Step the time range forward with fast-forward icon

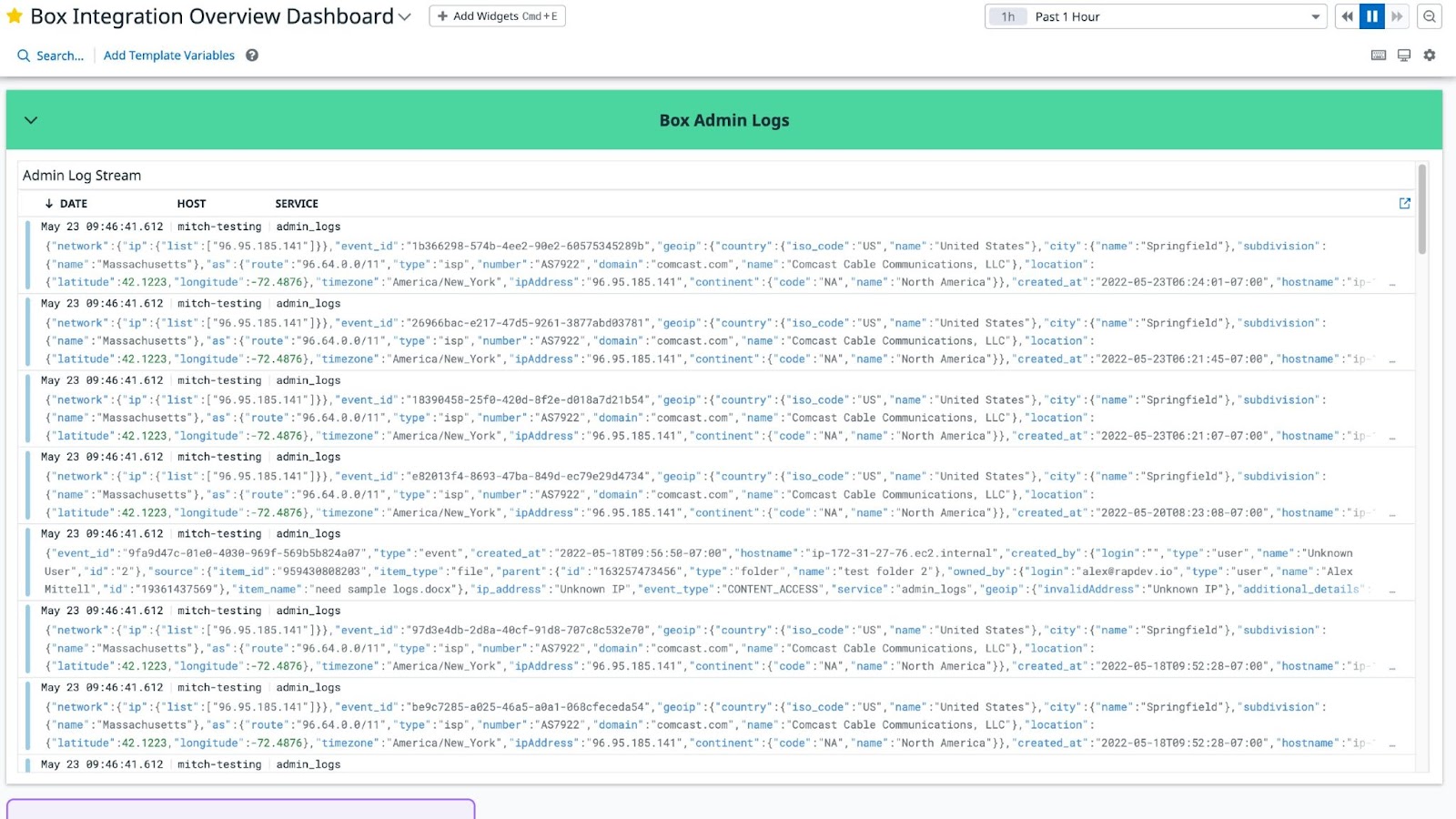[1397, 16]
